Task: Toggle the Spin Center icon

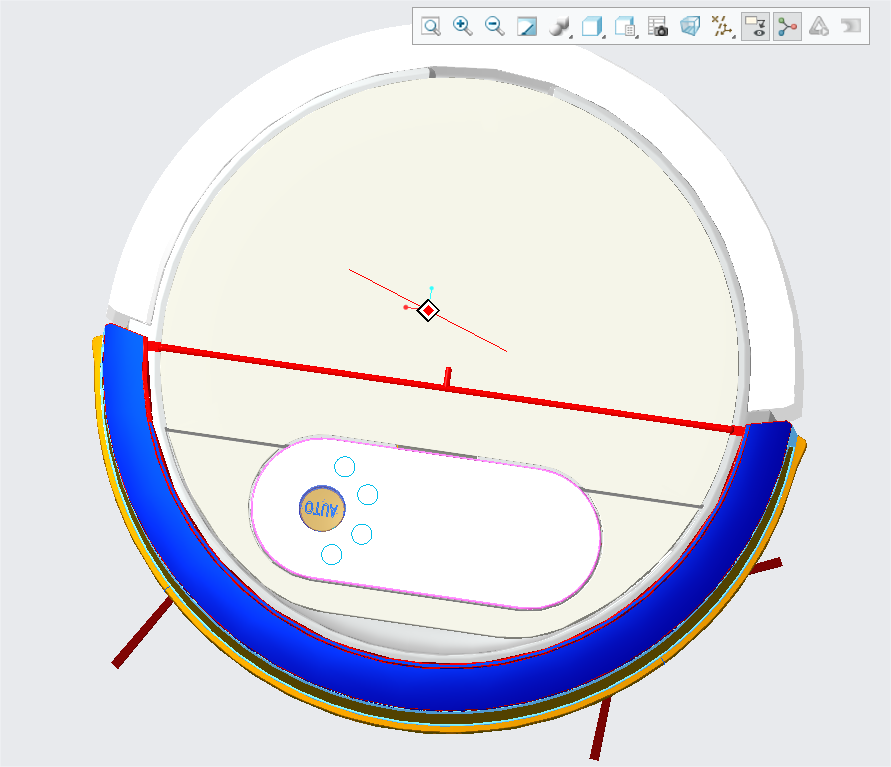Action: pos(787,26)
